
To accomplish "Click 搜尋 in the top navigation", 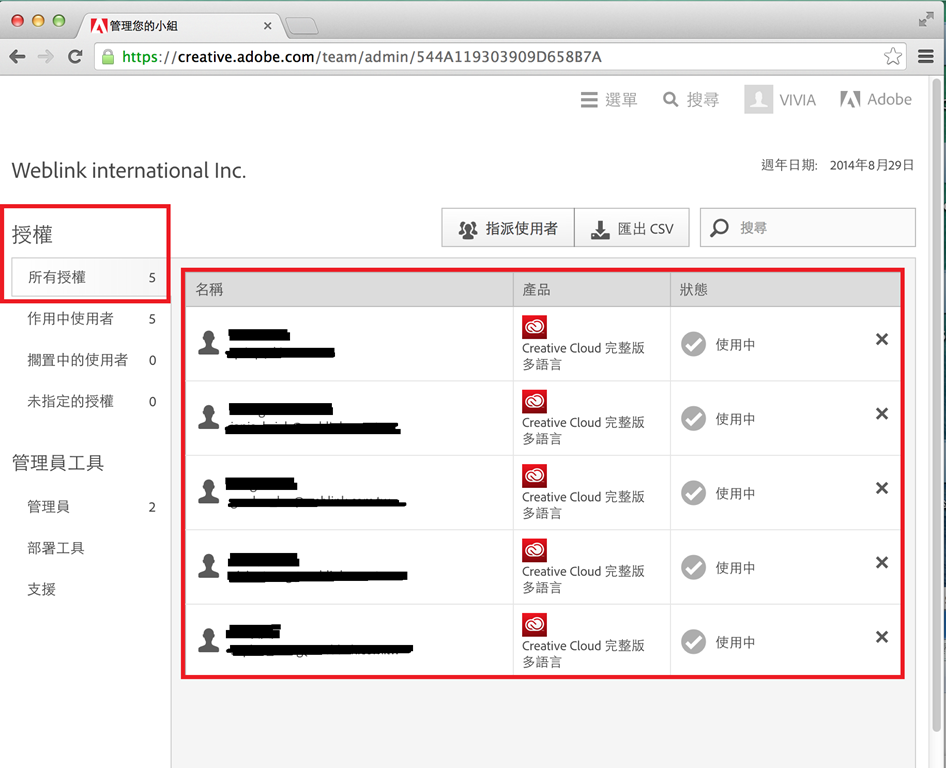I will 691,100.
